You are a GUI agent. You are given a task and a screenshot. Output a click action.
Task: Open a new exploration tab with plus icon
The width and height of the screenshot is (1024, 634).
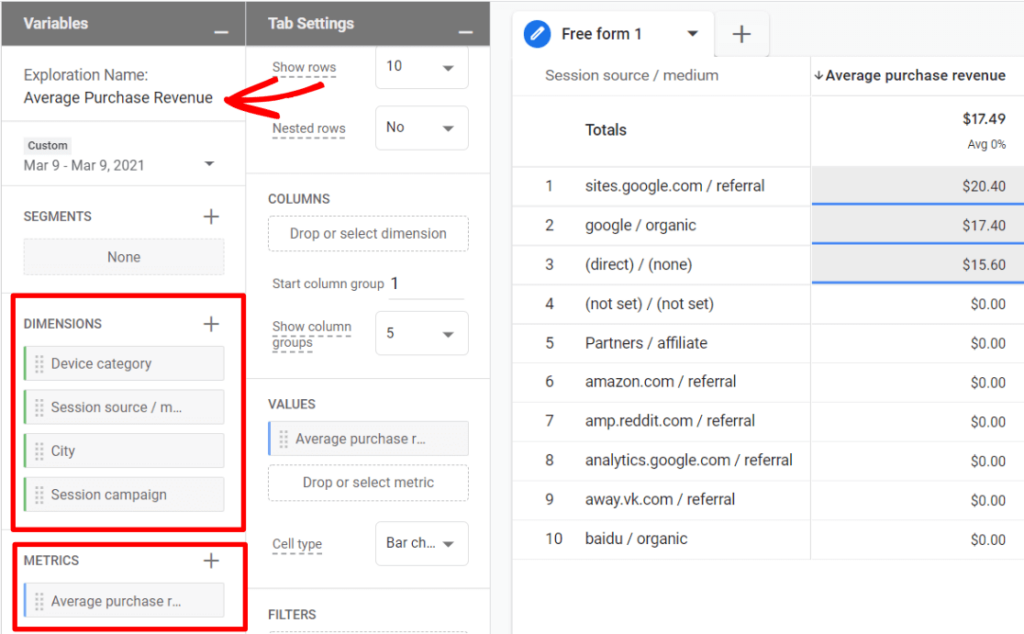click(742, 33)
